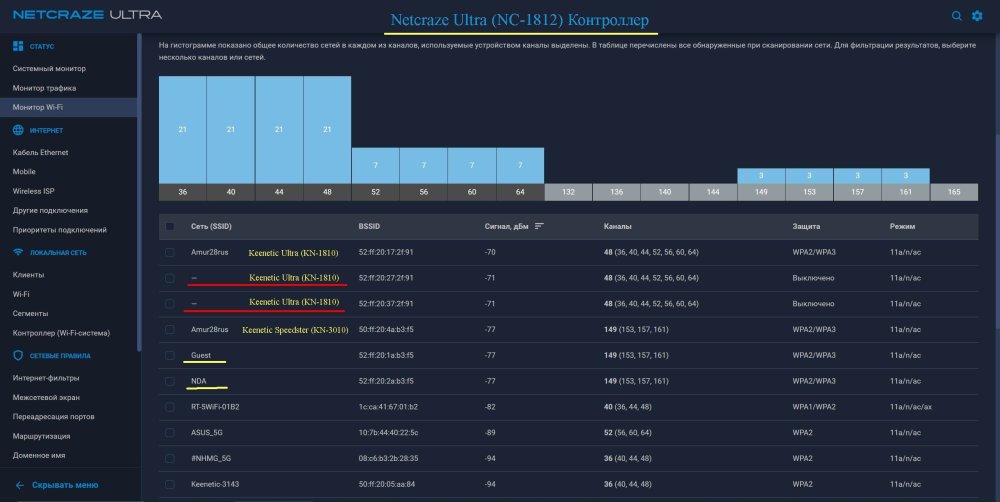Click 11a/n/ac/ax mode cell

[911, 407]
